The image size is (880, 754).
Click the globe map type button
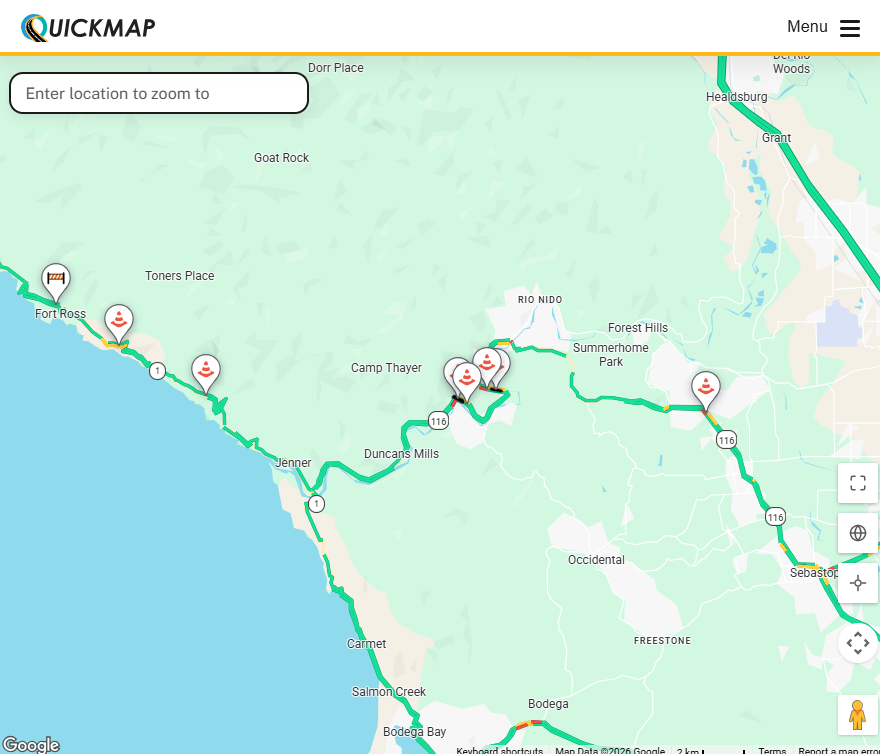858,533
